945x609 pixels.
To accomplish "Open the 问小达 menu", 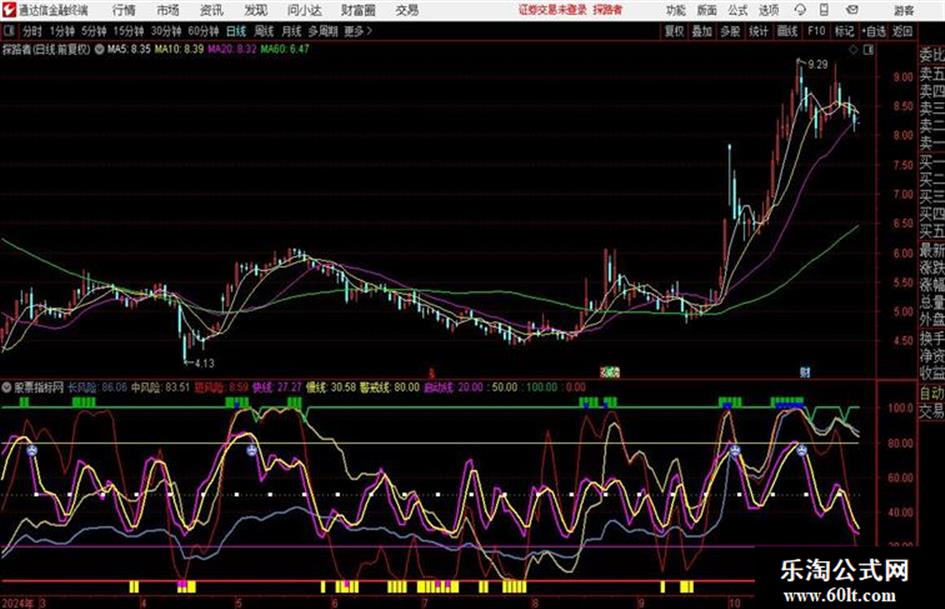I will point(304,10).
